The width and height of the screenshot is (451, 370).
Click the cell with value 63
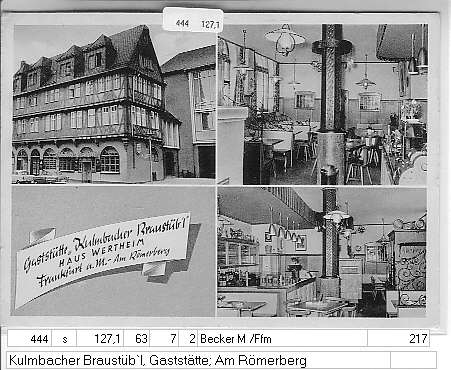tap(137, 339)
